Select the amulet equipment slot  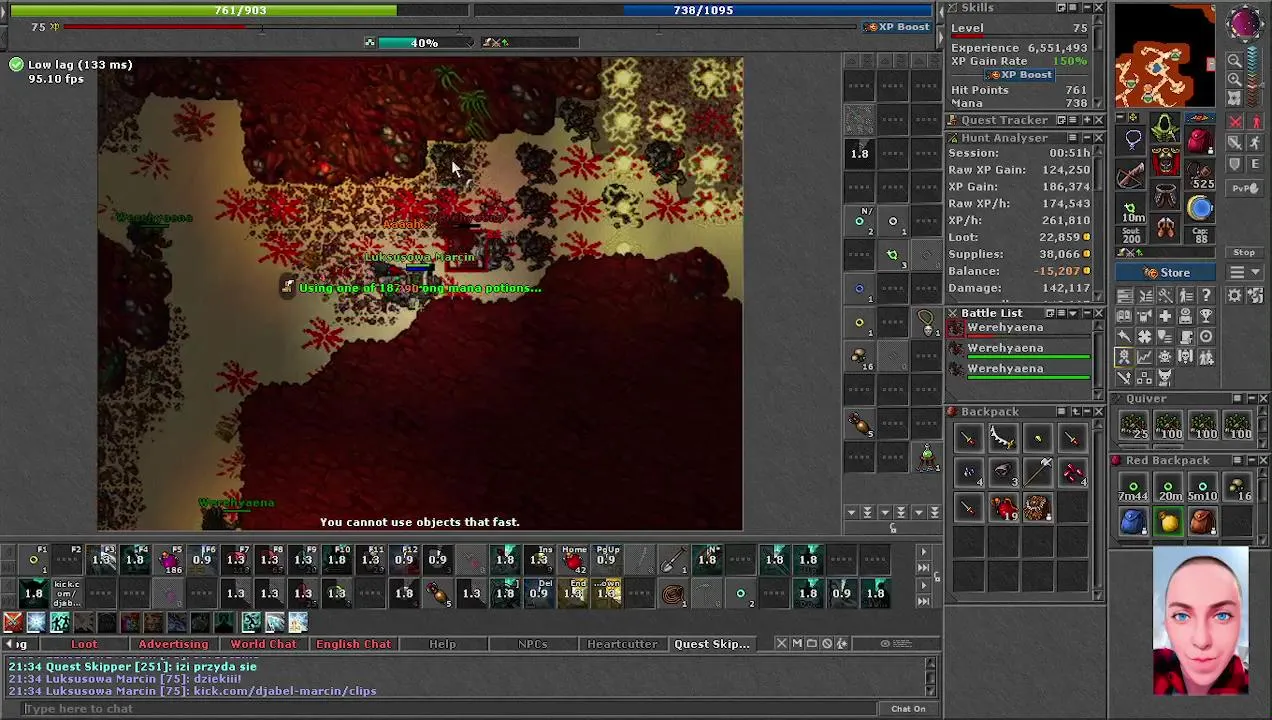(x=1132, y=141)
